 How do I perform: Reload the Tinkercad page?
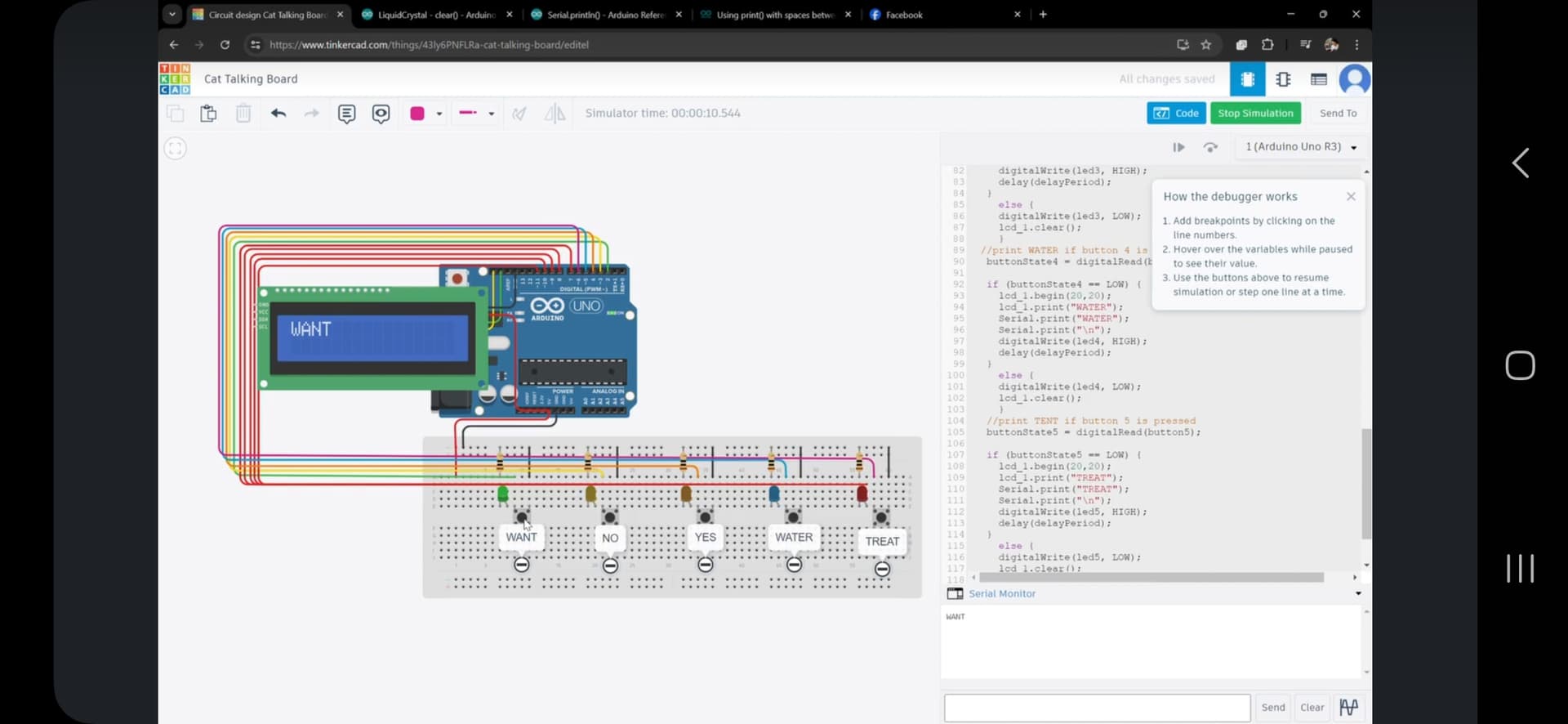[x=225, y=45]
